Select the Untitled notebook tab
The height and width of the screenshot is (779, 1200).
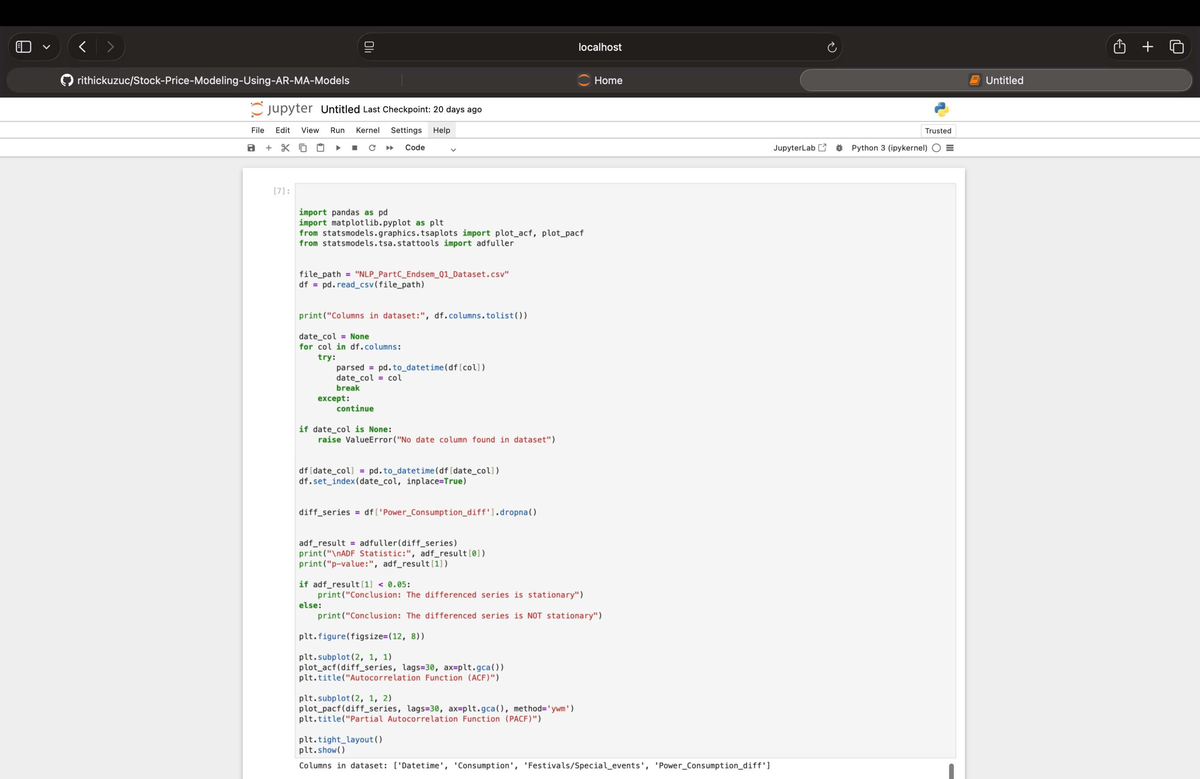click(996, 80)
